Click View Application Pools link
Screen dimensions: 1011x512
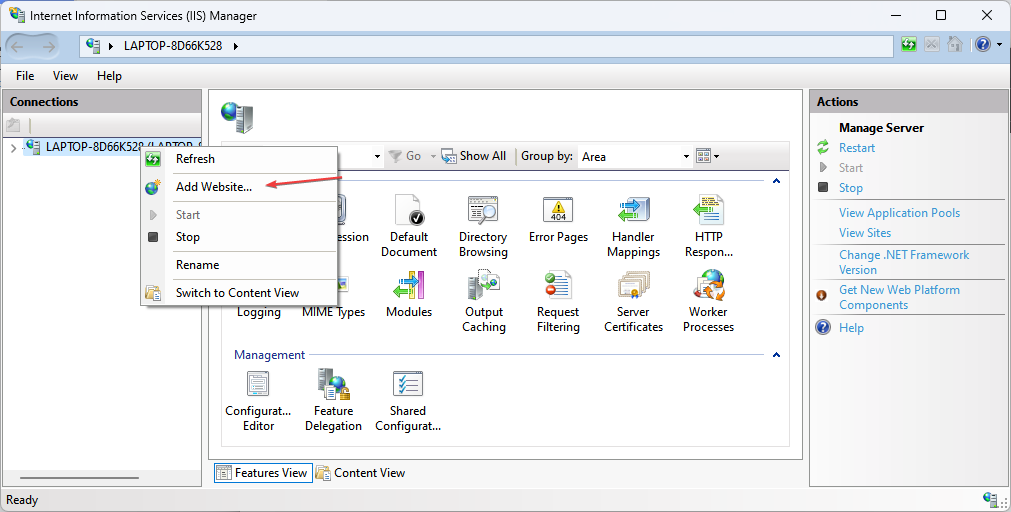(899, 213)
